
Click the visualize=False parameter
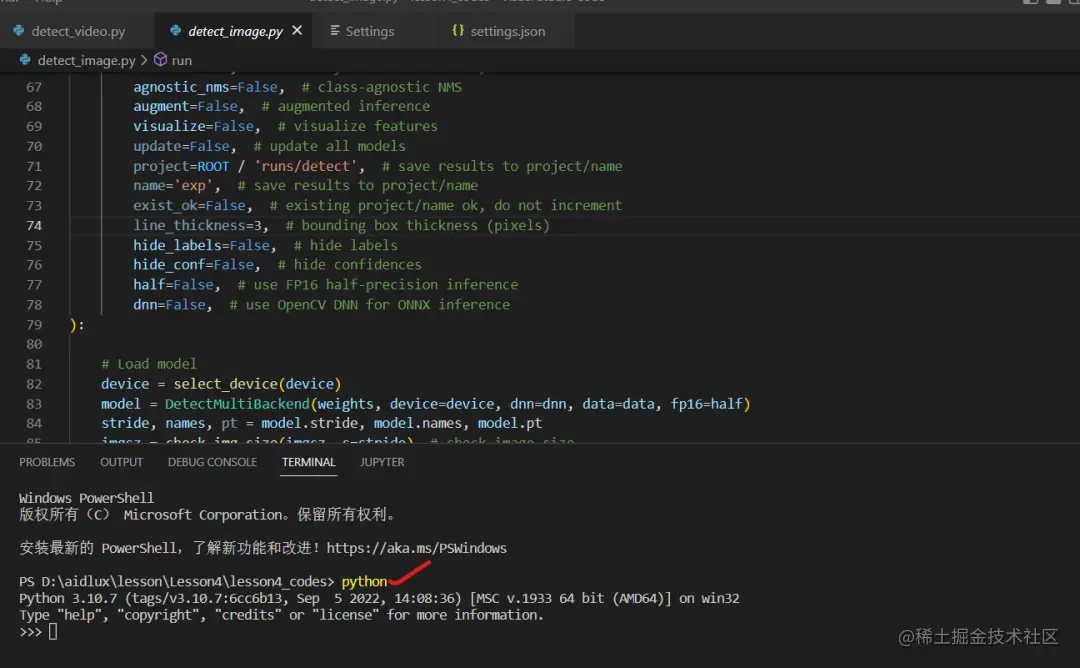(194, 127)
